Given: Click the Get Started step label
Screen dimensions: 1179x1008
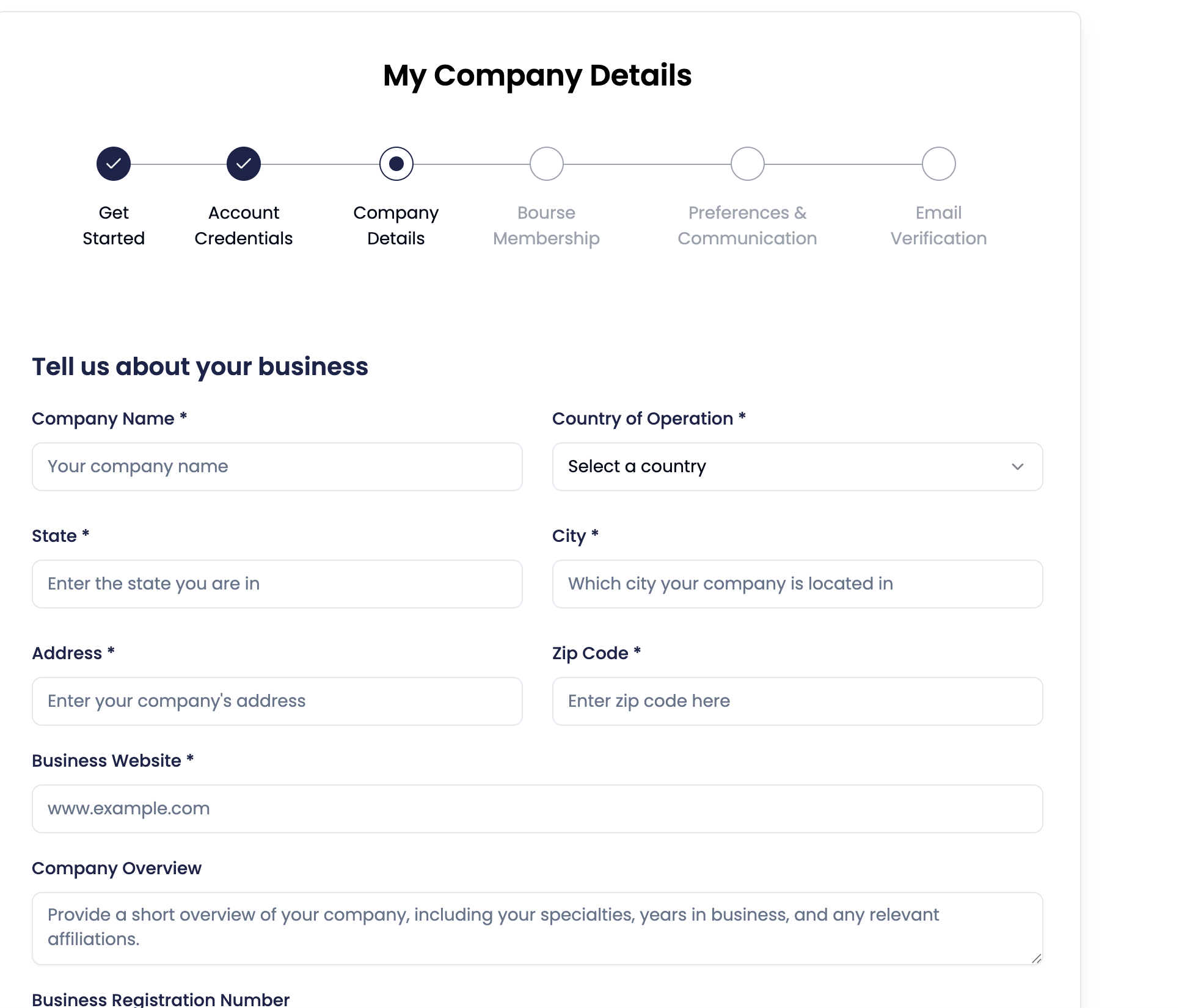Looking at the screenshot, I should [114, 225].
